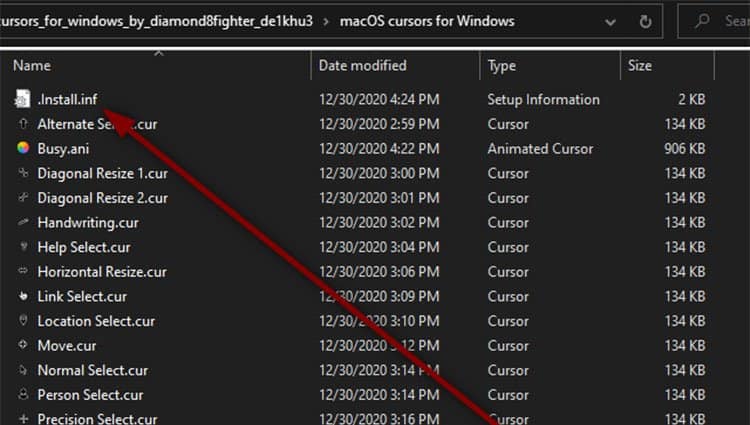Select the .Install.inf file icon
The width and height of the screenshot is (750, 425).
22,99
